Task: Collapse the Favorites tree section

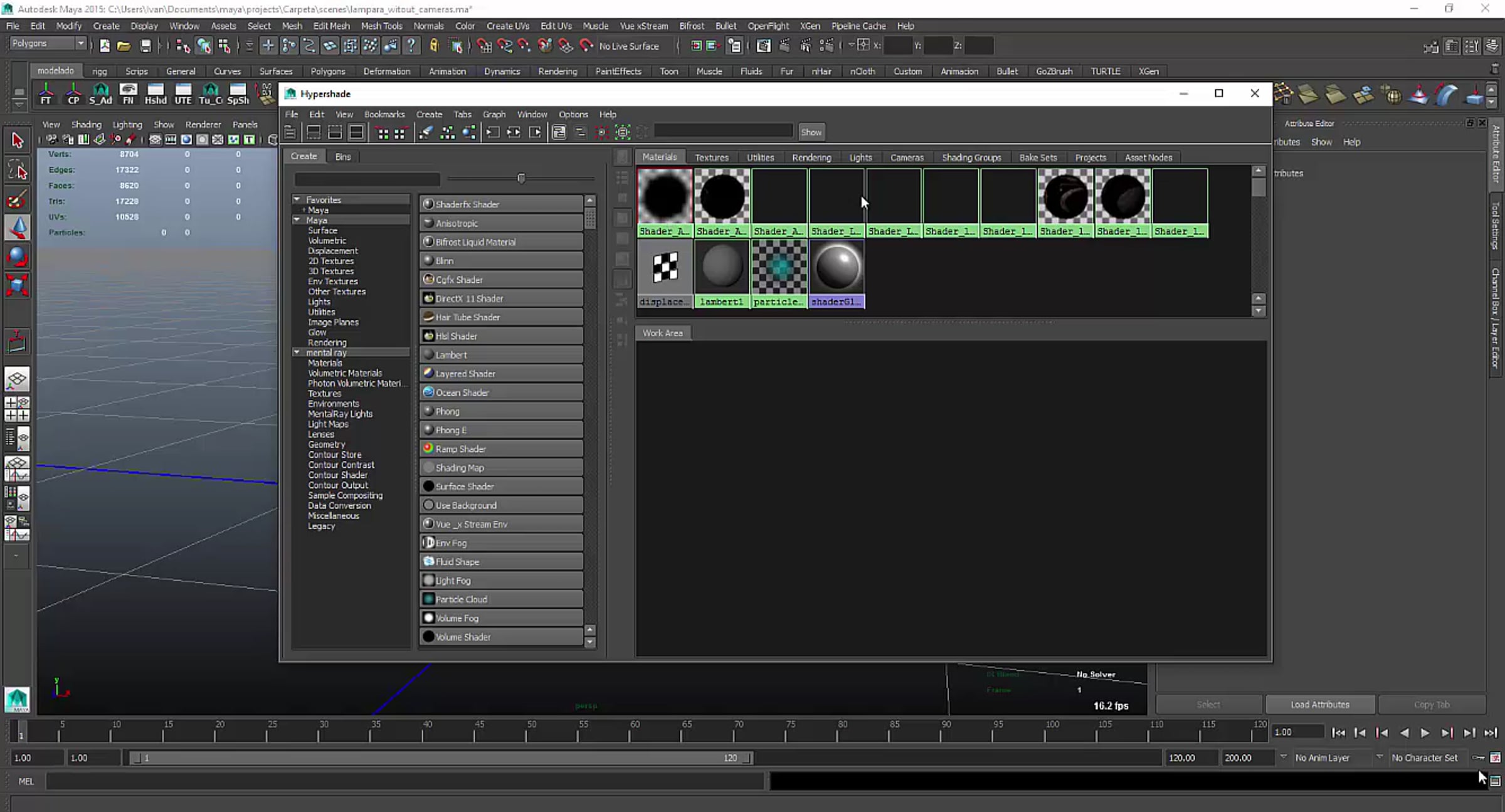Action: (297, 199)
